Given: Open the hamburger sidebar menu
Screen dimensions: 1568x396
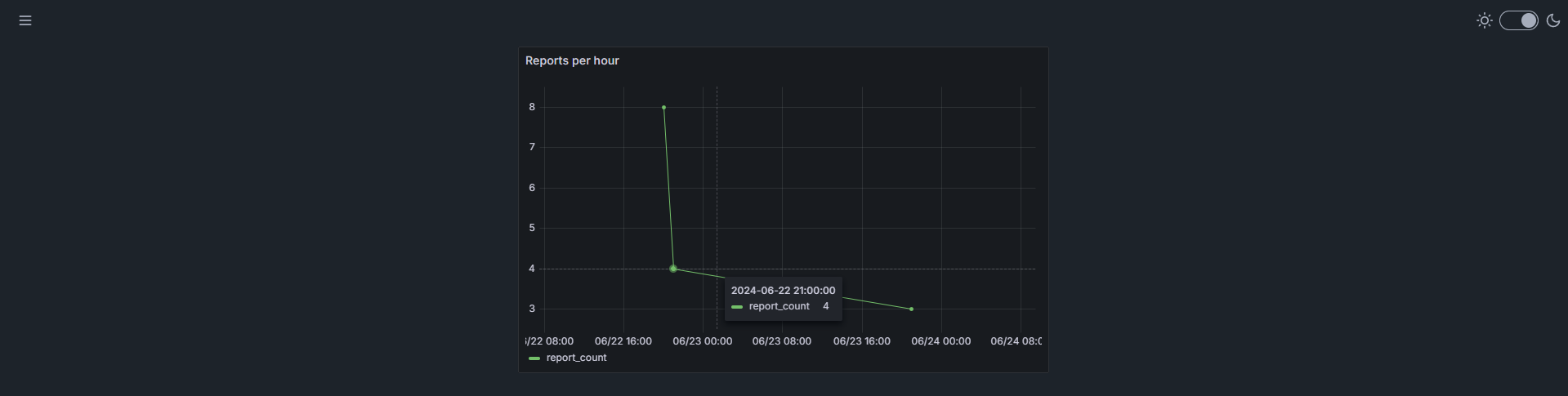Looking at the screenshot, I should click(25, 20).
